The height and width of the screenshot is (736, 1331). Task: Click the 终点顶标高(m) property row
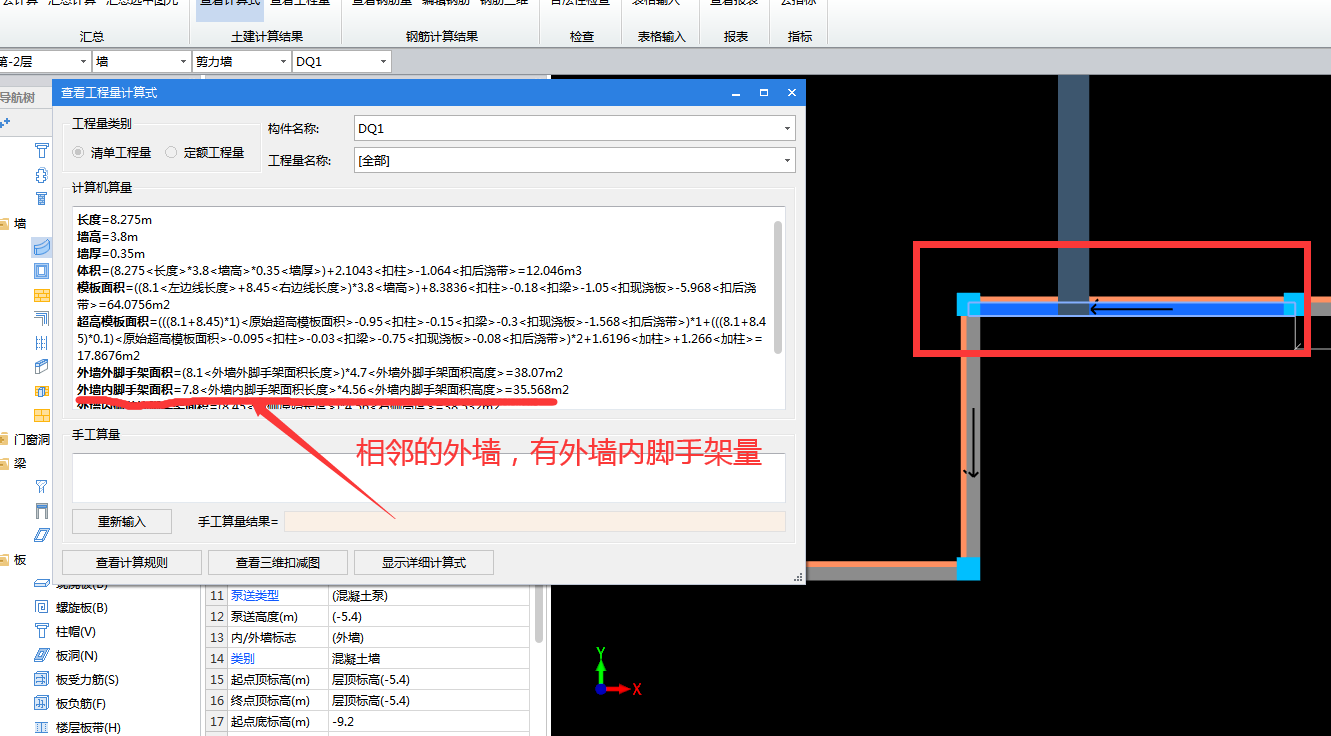pos(368,700)
